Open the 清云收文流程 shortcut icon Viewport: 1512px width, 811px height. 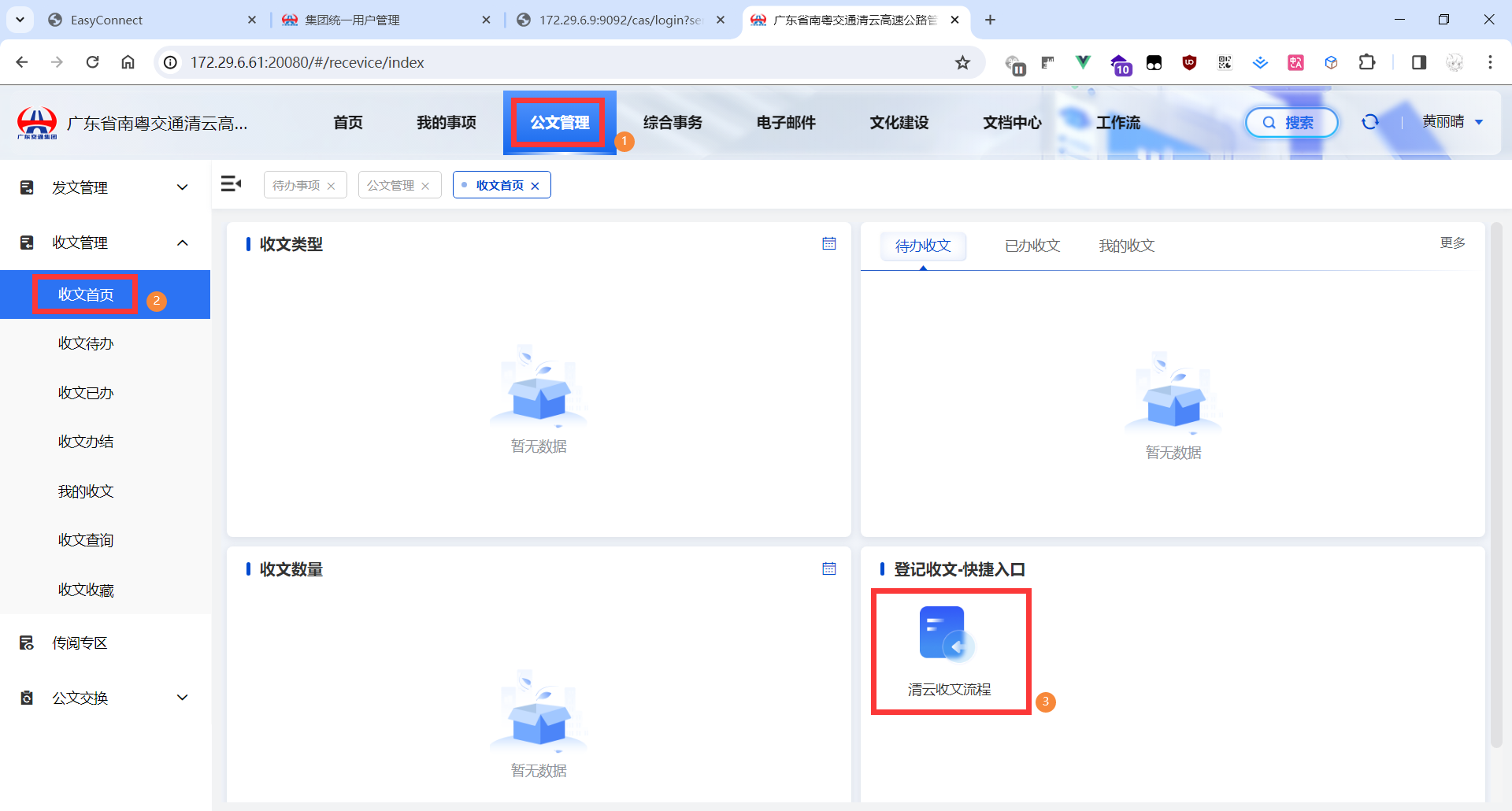[947, 633]
